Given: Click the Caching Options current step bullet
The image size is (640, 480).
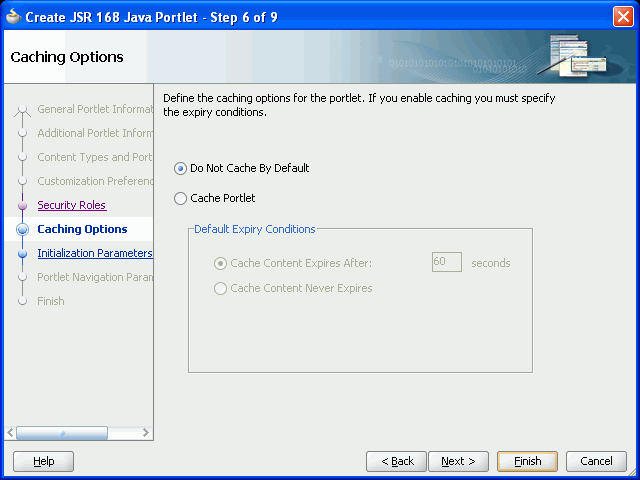Looking at the screenshot, I should point(22,229).
